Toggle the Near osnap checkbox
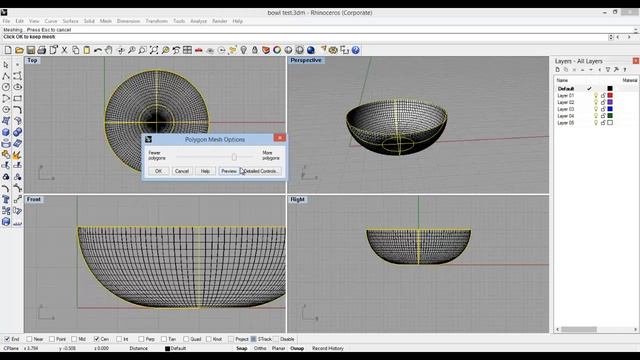Image resolution: width=640 pixels, height=360 pixels. pos(29,339)
